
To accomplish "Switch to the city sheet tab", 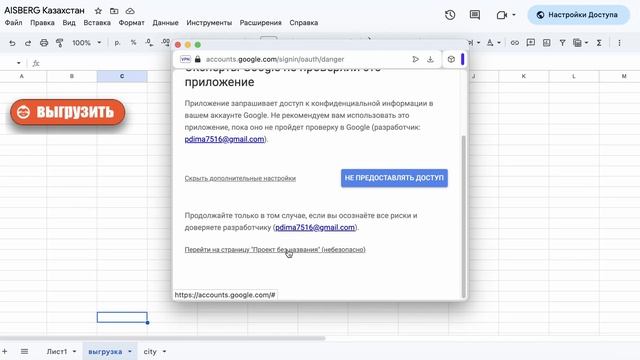I will tap(150, 351).
